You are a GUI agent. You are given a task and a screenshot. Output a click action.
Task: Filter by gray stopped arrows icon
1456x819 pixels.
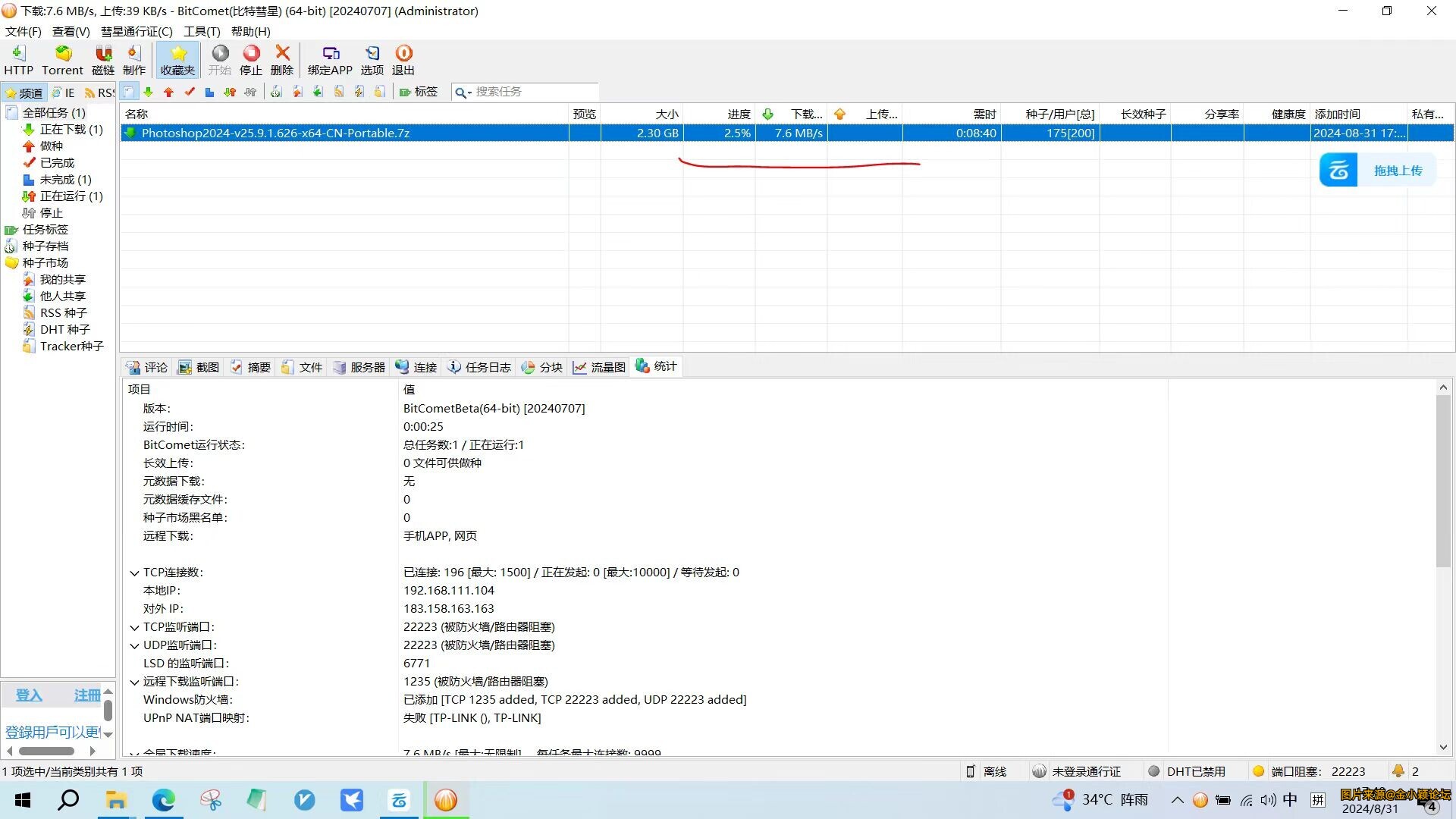[x=250, y=92]
